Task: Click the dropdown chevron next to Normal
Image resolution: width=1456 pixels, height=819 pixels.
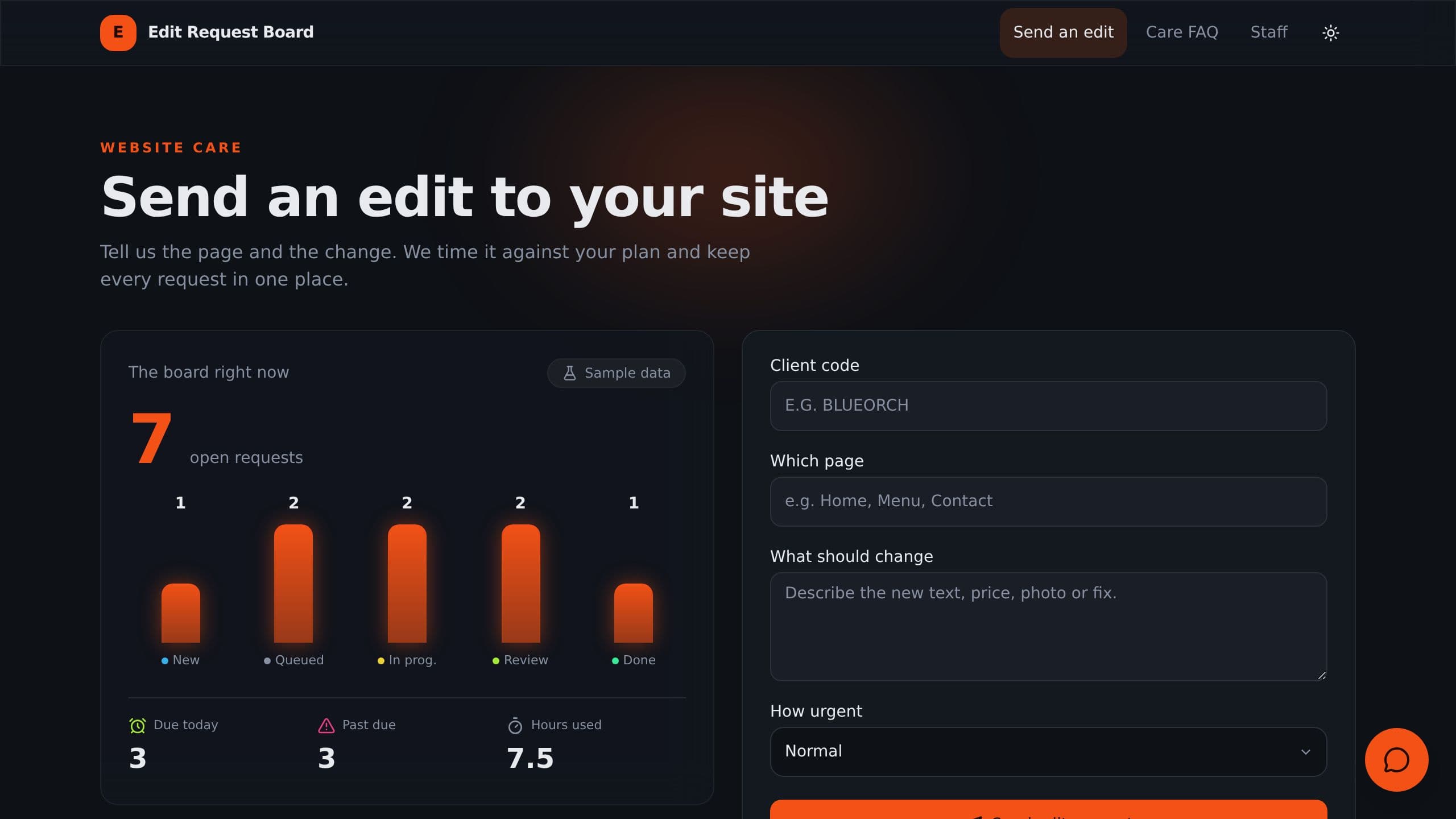Action: (1305, 752)
